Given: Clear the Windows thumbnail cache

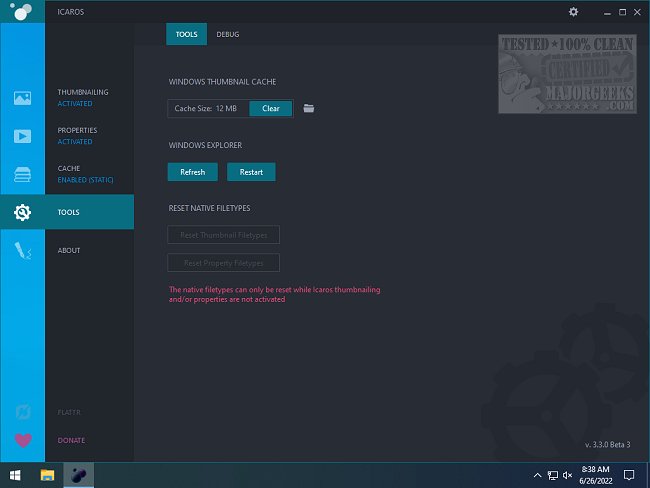Looking at the screenshot, I should click(271, 109).
